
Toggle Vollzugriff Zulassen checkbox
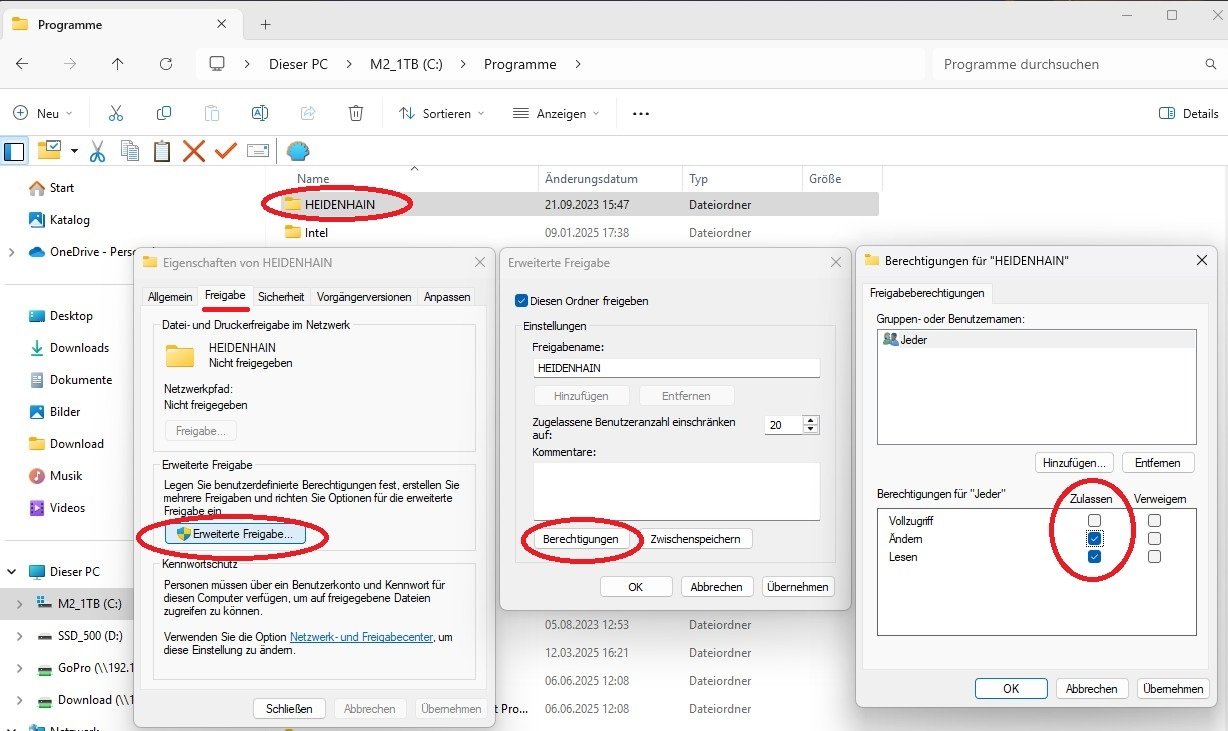pos(1095,521)
